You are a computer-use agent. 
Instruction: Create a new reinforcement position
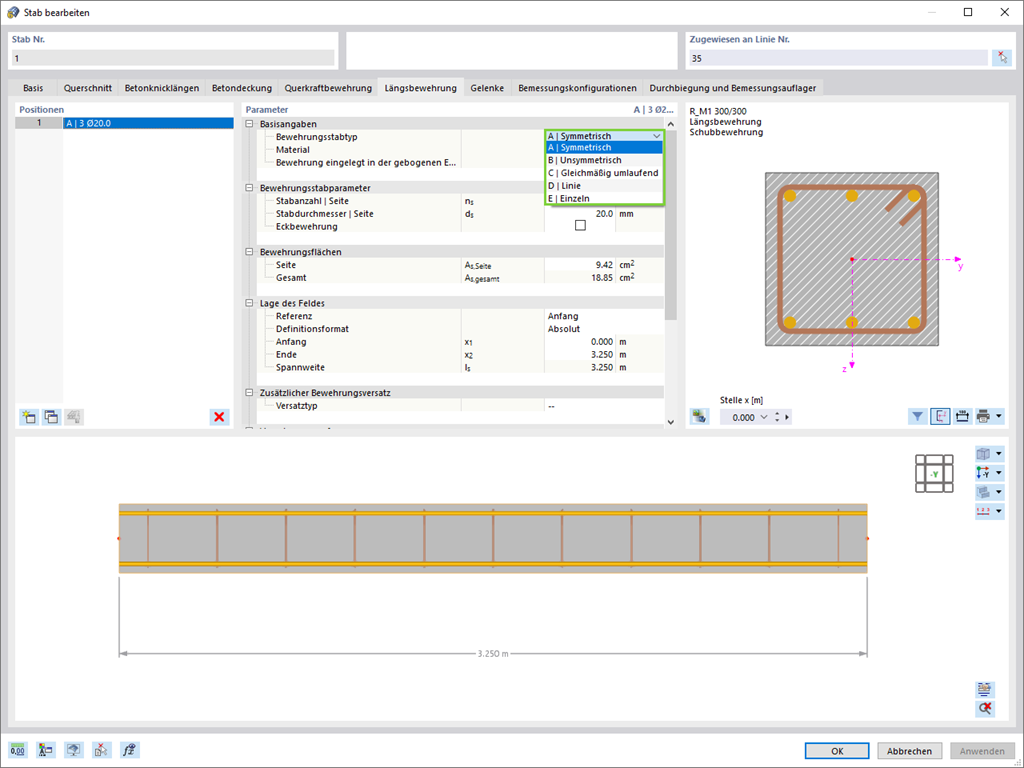point(29,417)
